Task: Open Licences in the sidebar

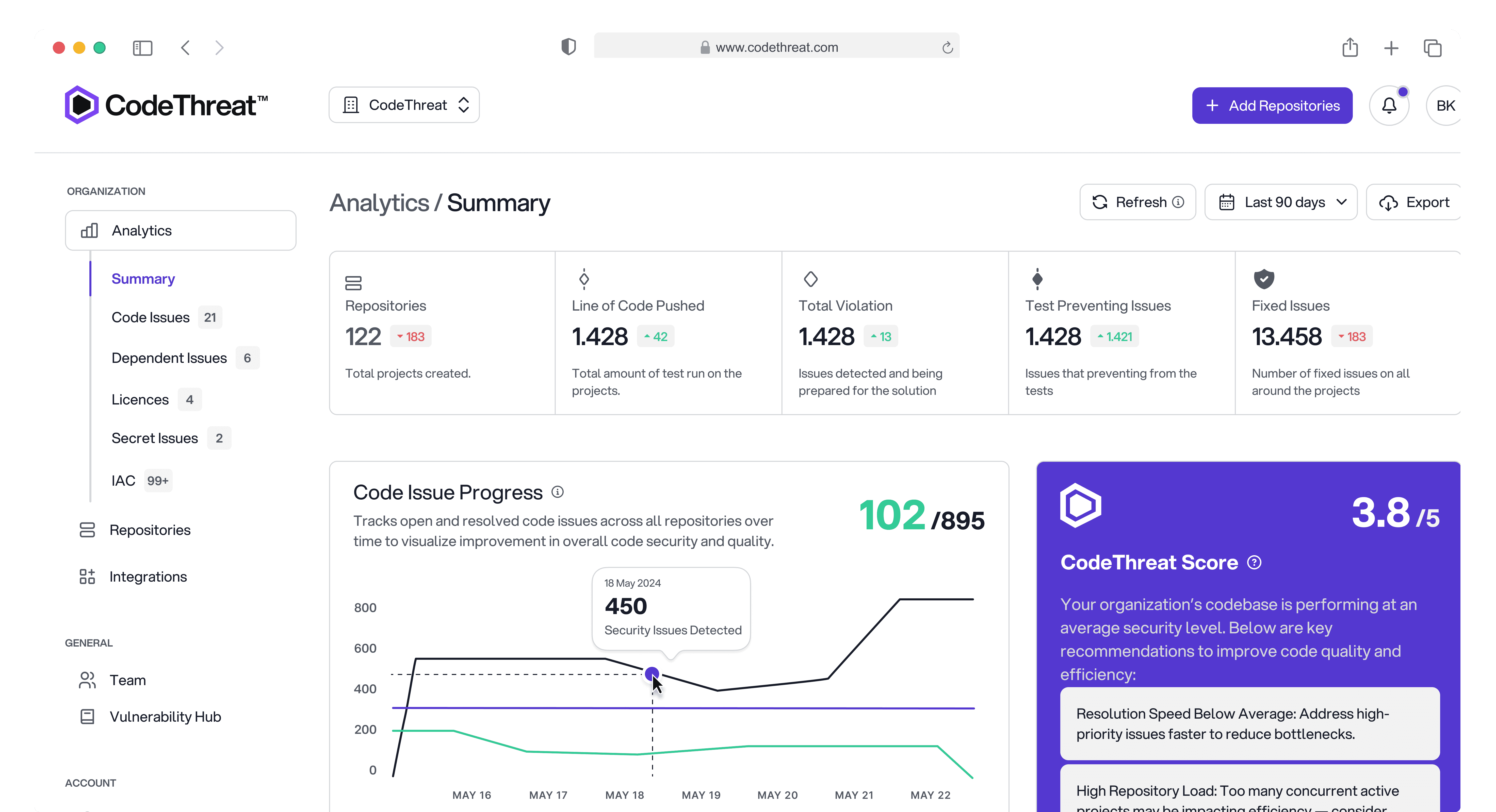Action: [x=140, y=400]
